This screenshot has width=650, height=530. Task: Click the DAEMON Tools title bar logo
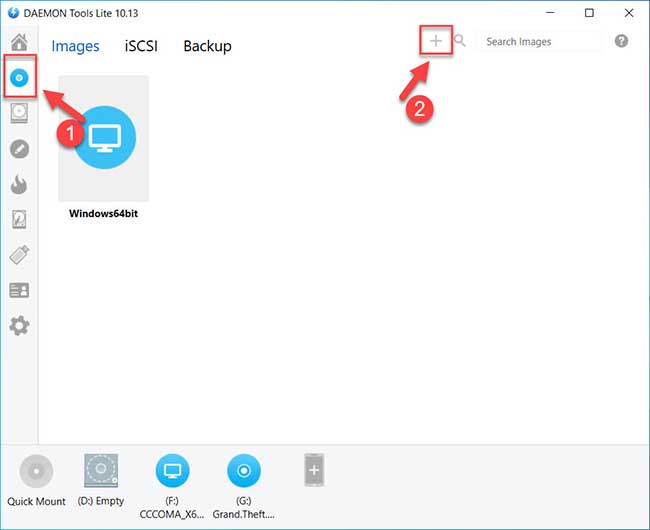[x=13, y=13]
